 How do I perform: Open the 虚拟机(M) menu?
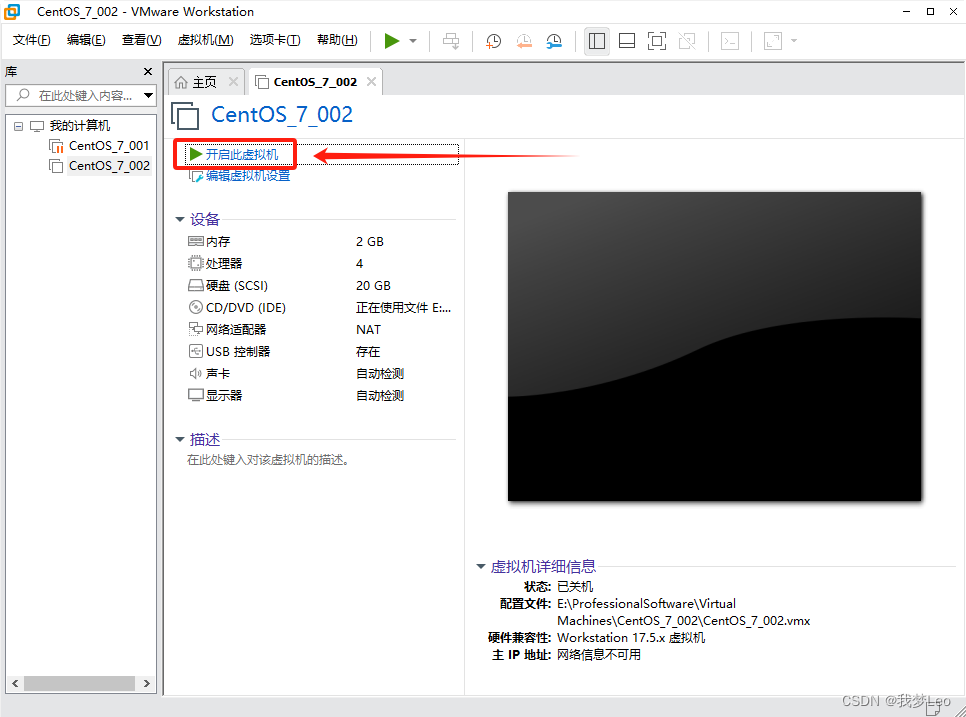point(206,40)
